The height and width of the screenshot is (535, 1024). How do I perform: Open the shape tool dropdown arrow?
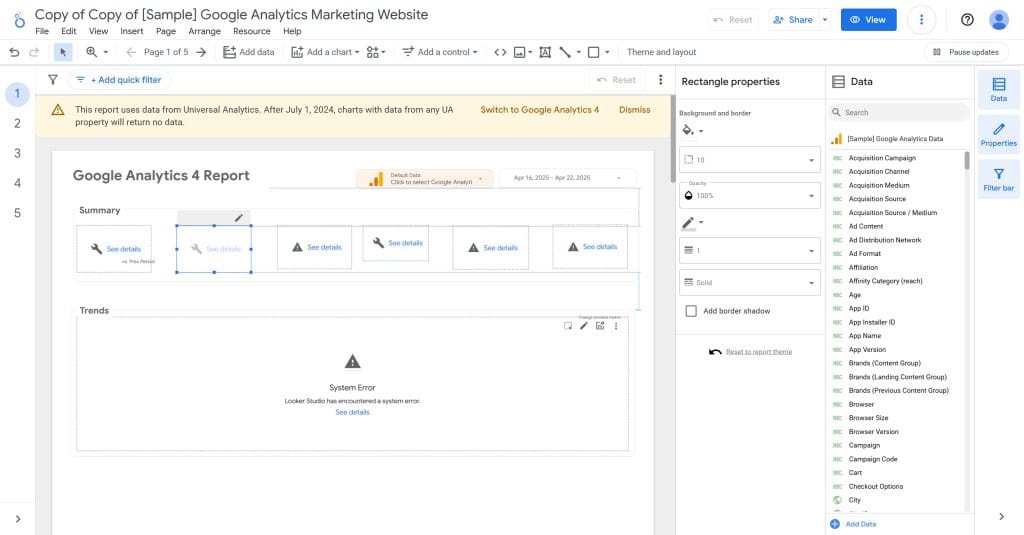(x=607, y=52)
